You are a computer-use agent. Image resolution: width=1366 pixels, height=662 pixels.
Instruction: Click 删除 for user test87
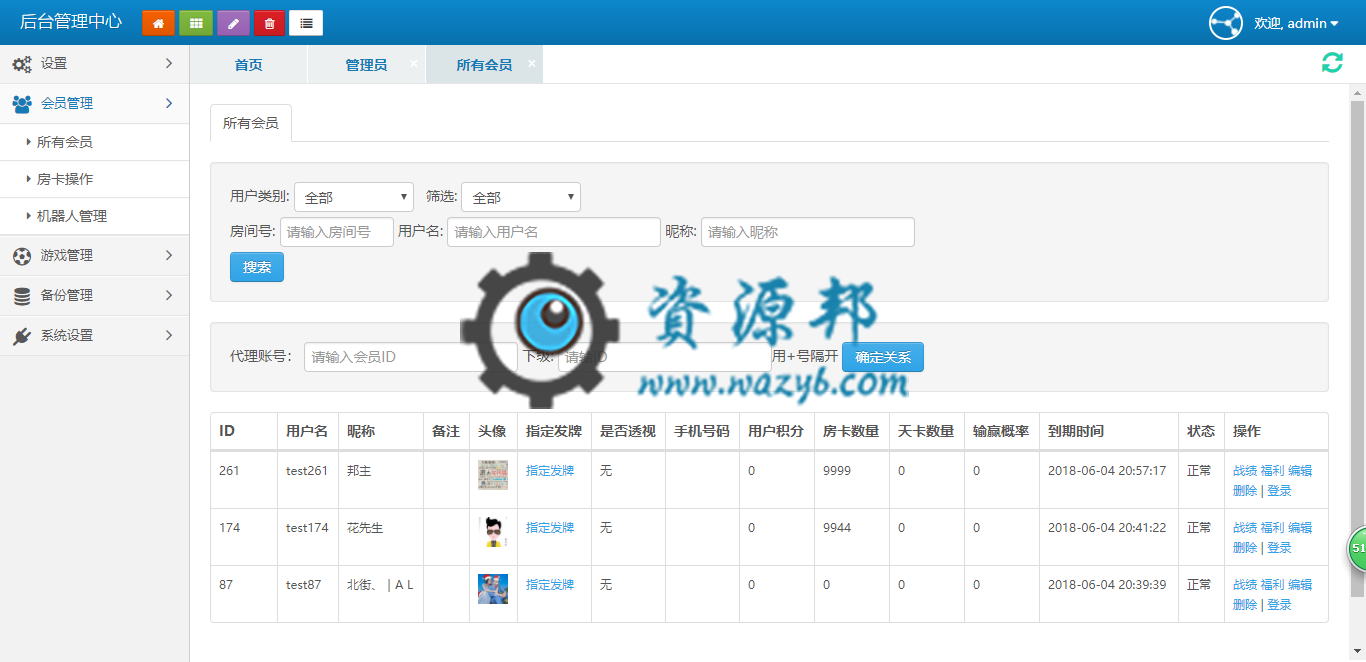click(x=1245, y=605)
